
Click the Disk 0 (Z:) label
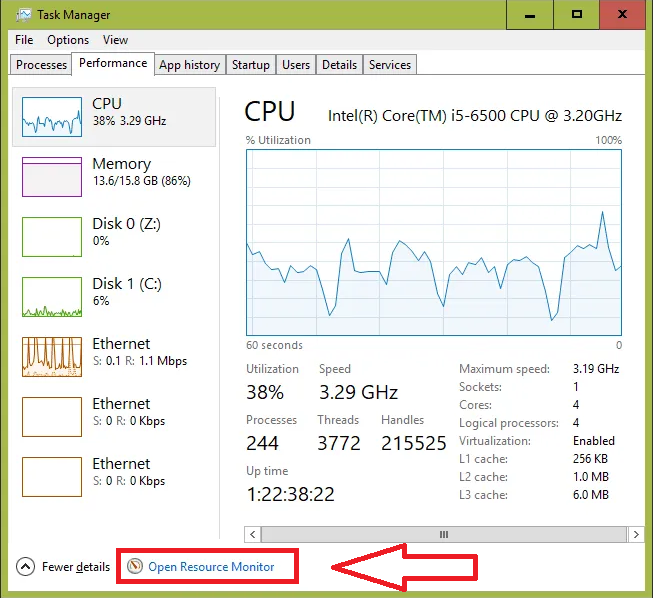pos(126,224)
